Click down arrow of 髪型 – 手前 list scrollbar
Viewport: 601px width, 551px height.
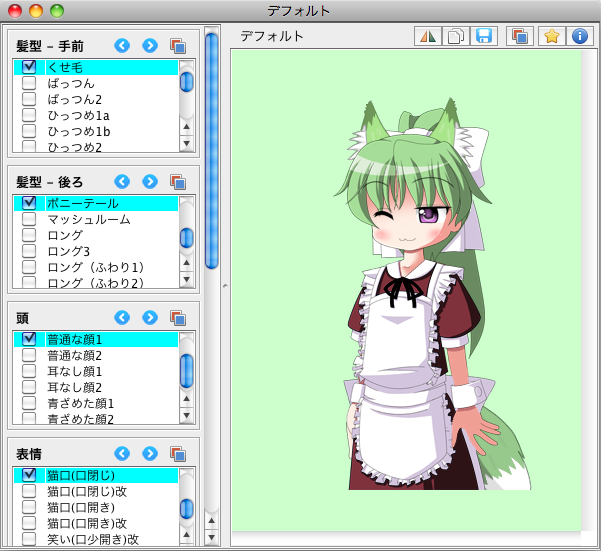point(186,144)
